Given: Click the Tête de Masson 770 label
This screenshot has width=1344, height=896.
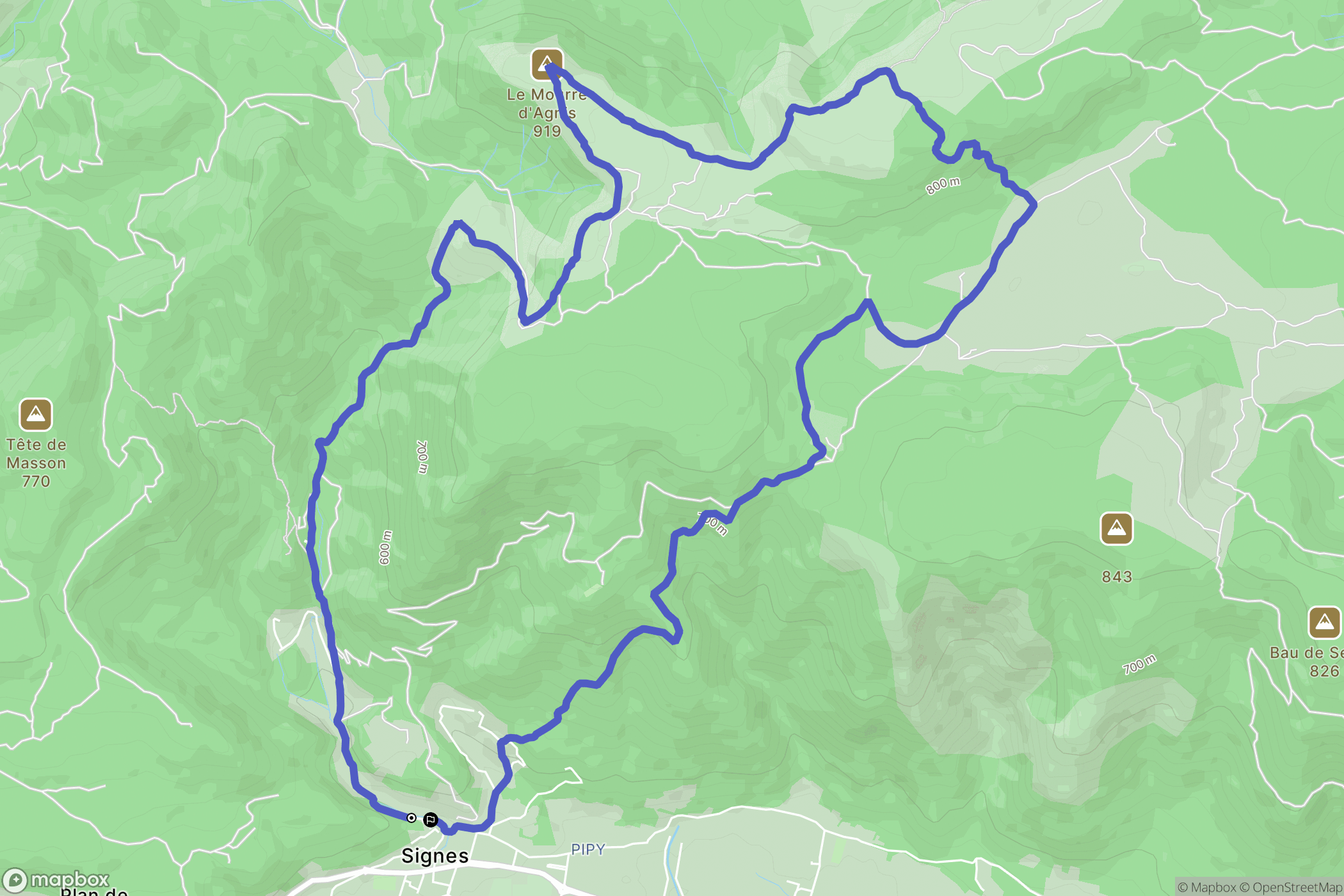Looking at the screenshot, I should click(36, 463).
